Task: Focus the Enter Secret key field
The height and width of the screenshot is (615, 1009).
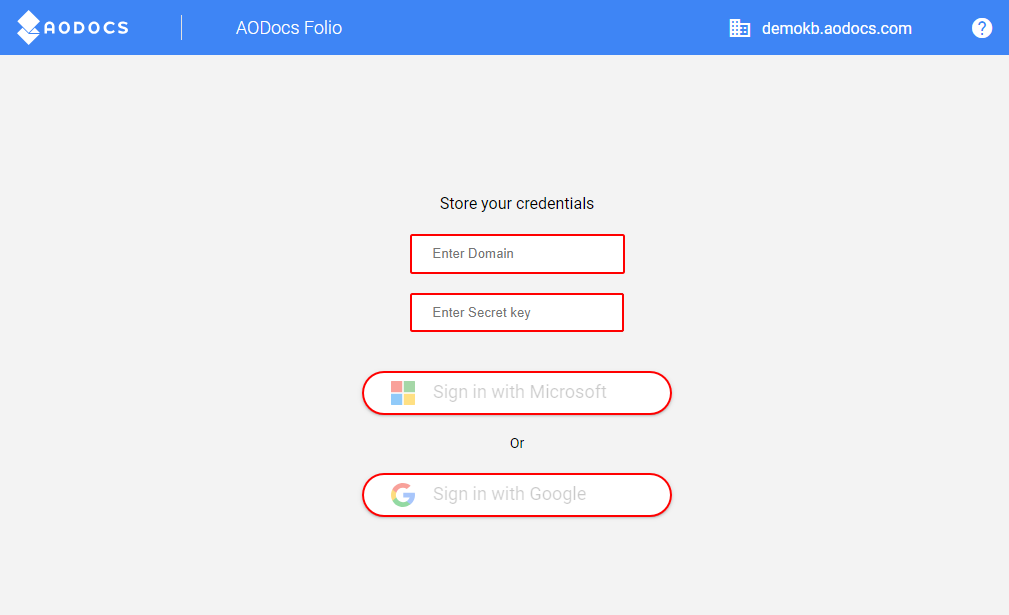Action: coord(516,312)
